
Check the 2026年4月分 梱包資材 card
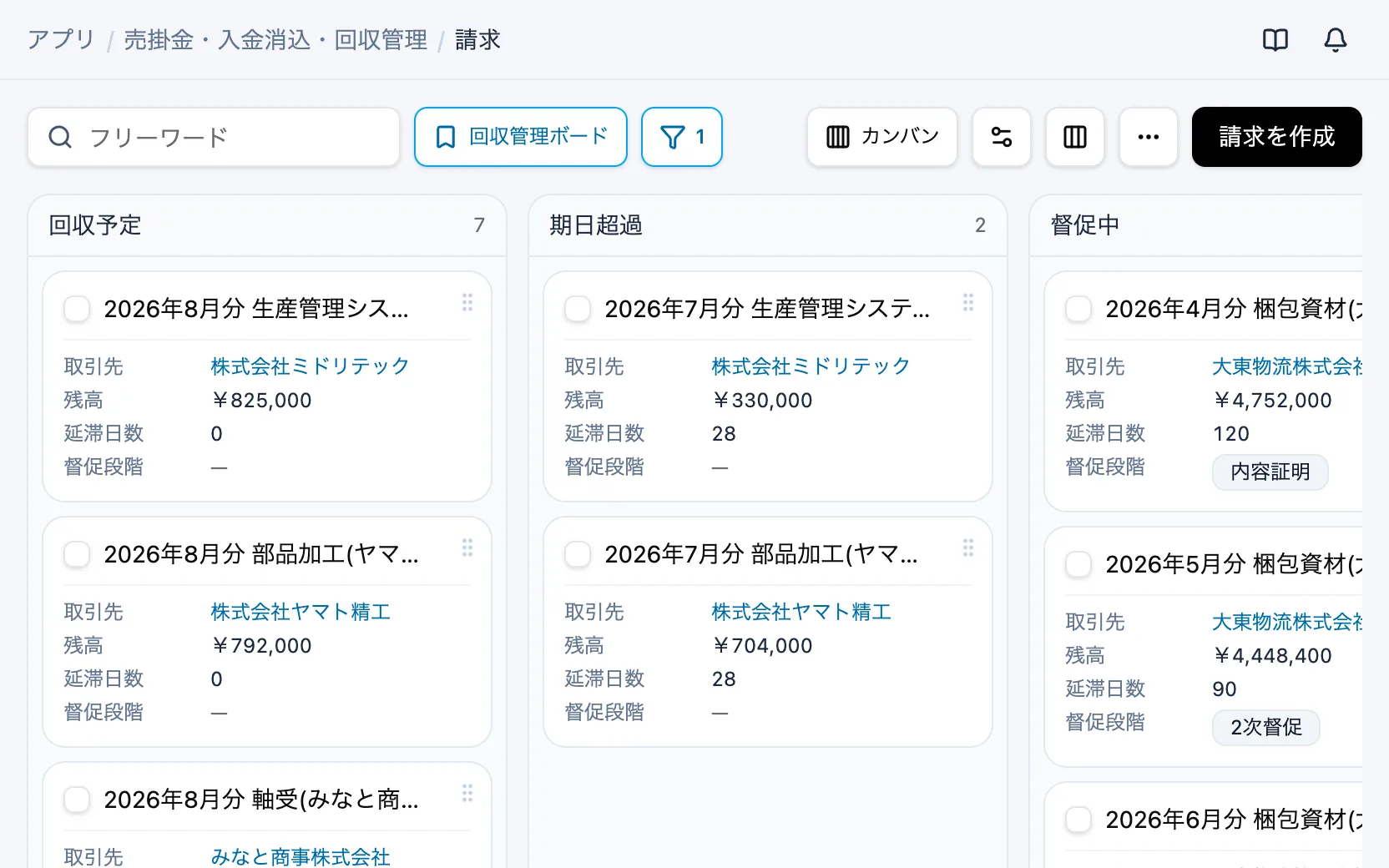coord(1078,309)
